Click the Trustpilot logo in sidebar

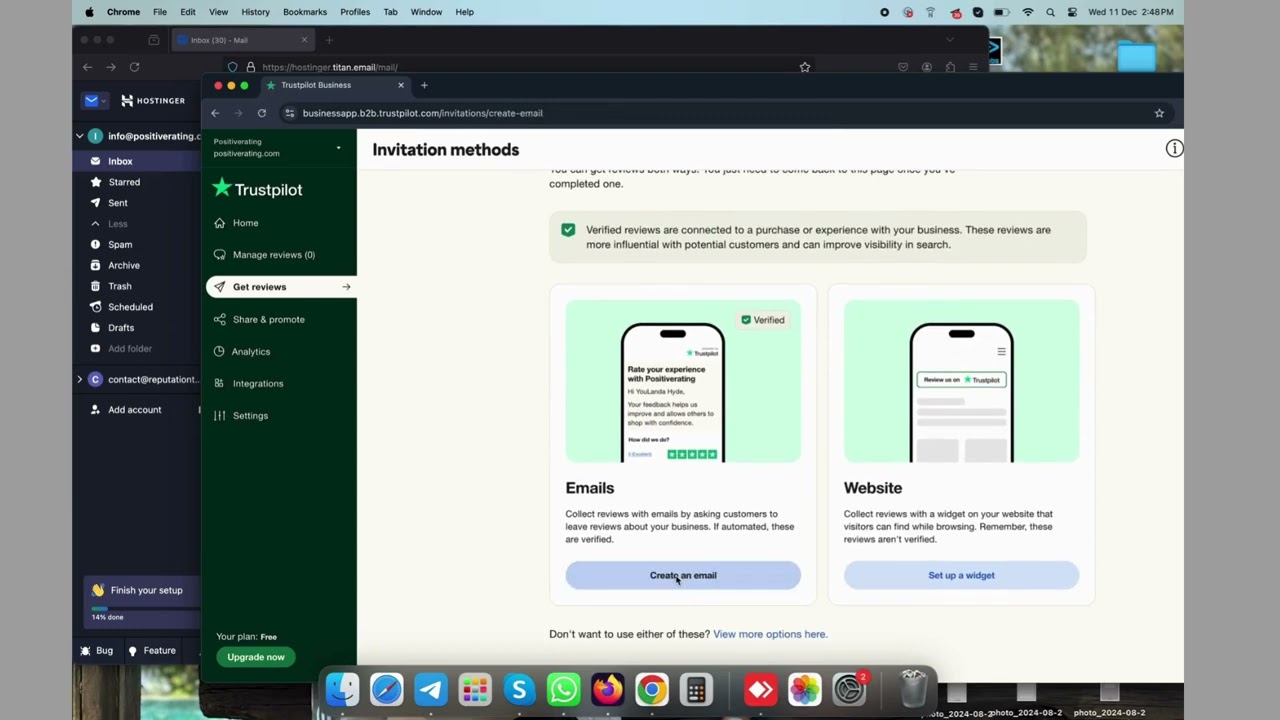[x=257, y=189]
